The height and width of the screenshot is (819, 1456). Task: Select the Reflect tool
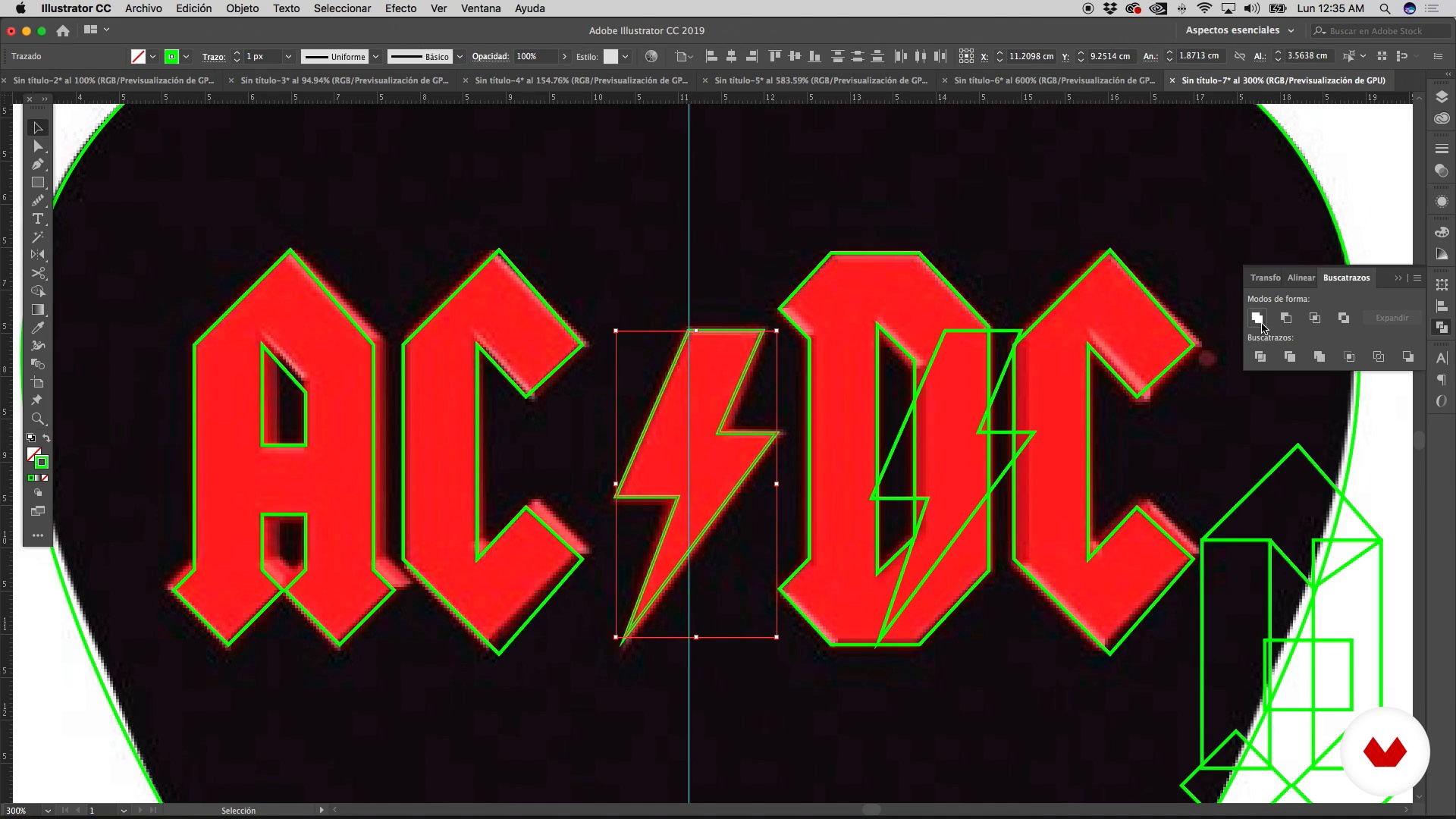point(38,256)
